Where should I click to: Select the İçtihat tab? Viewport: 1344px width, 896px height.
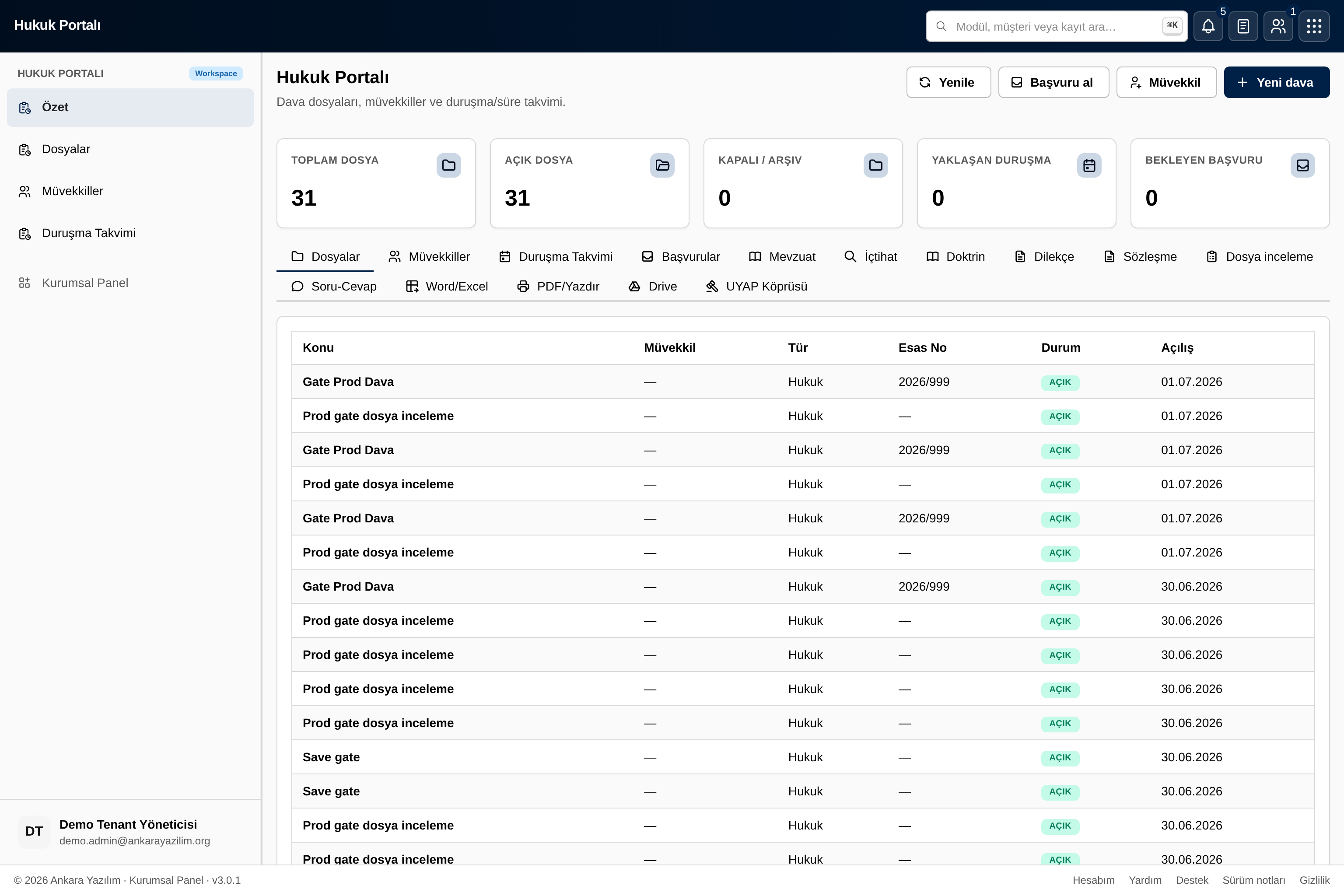click(871, 256)
